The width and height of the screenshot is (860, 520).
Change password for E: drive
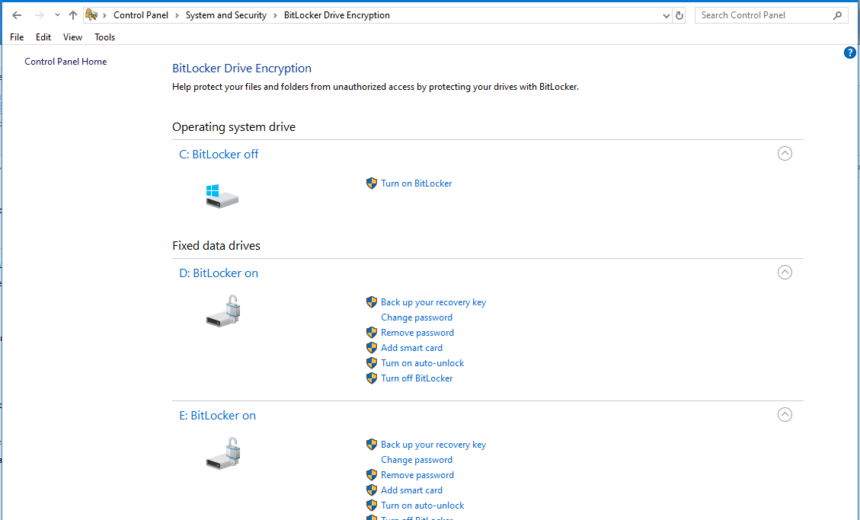coord(416,460)
